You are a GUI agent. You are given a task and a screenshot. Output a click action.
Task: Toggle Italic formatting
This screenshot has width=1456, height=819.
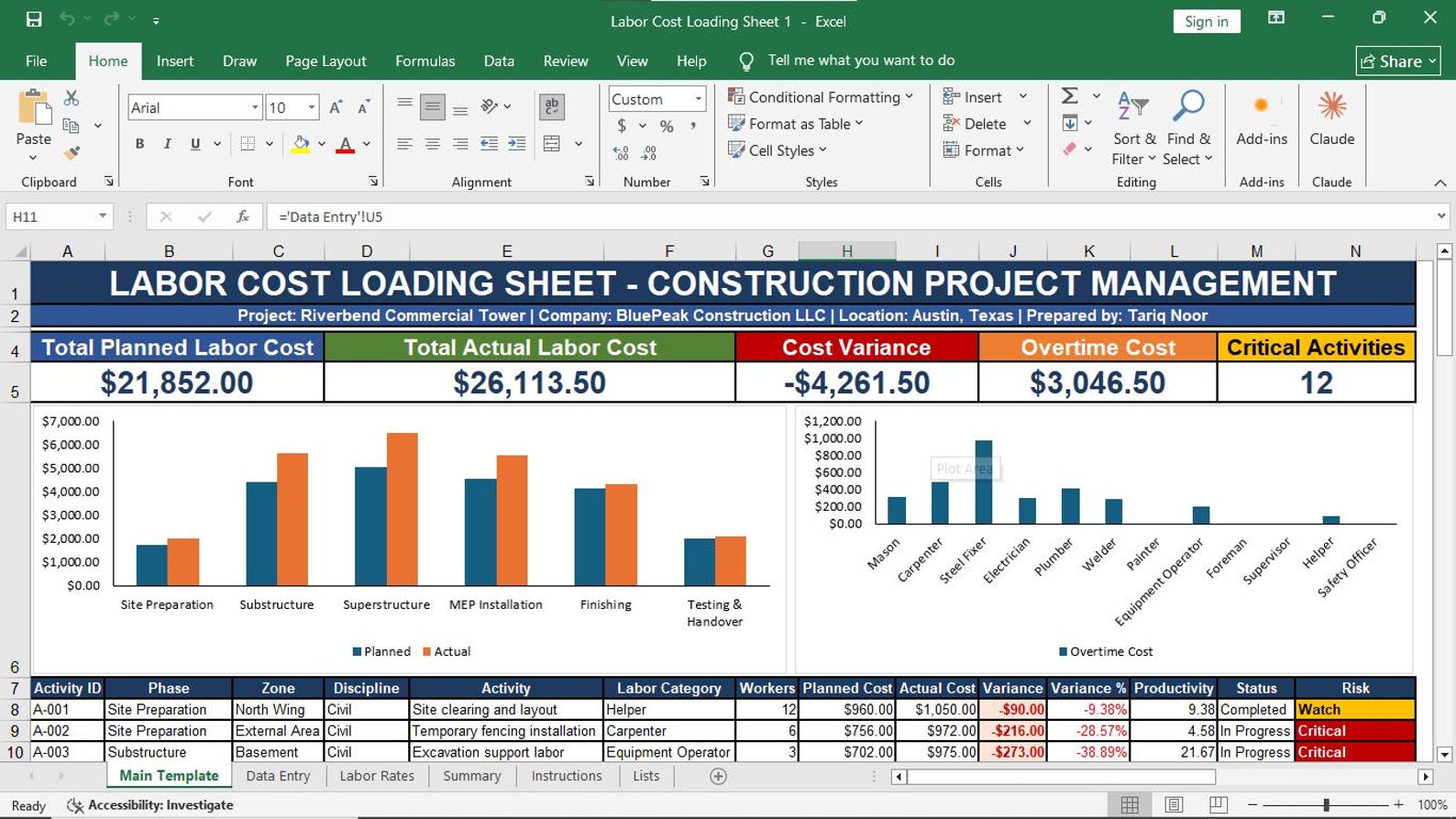[167, 144]
